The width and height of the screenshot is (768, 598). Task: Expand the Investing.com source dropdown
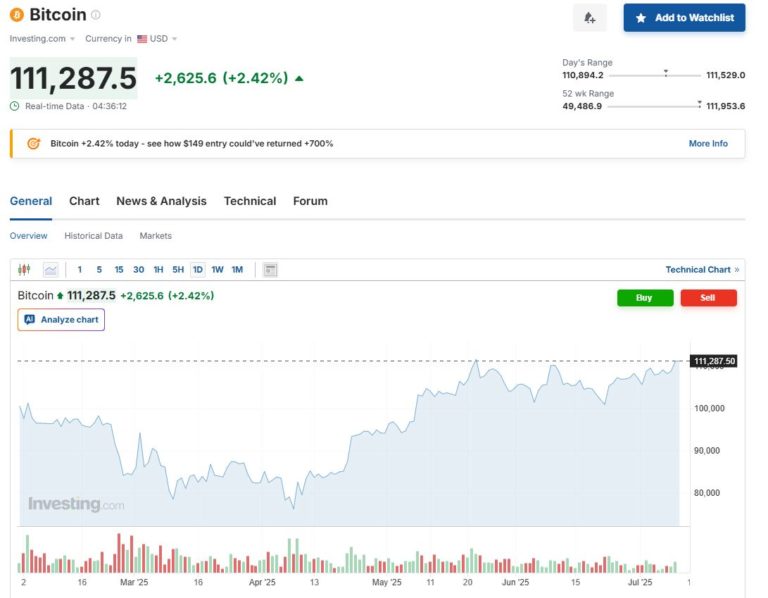point(42,39)
